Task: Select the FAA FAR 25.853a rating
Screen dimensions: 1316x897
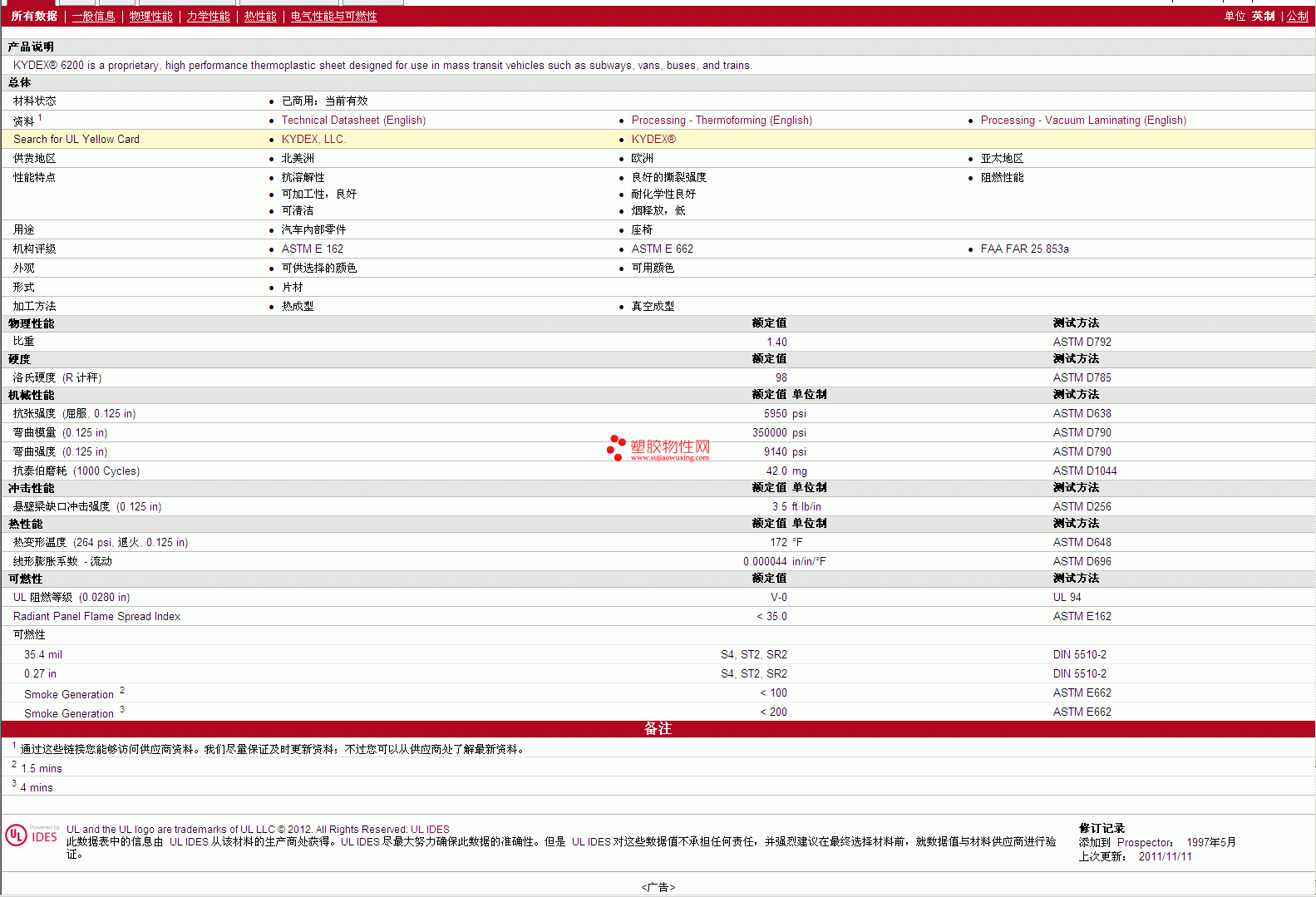Action: [1024, 249]
